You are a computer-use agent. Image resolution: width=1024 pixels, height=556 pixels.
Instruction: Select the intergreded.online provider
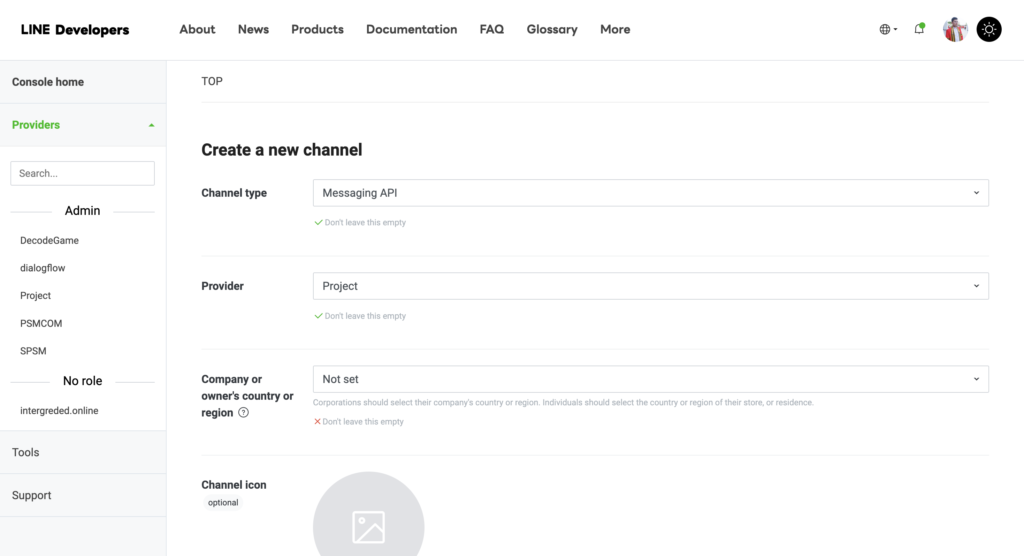(59, 410)
